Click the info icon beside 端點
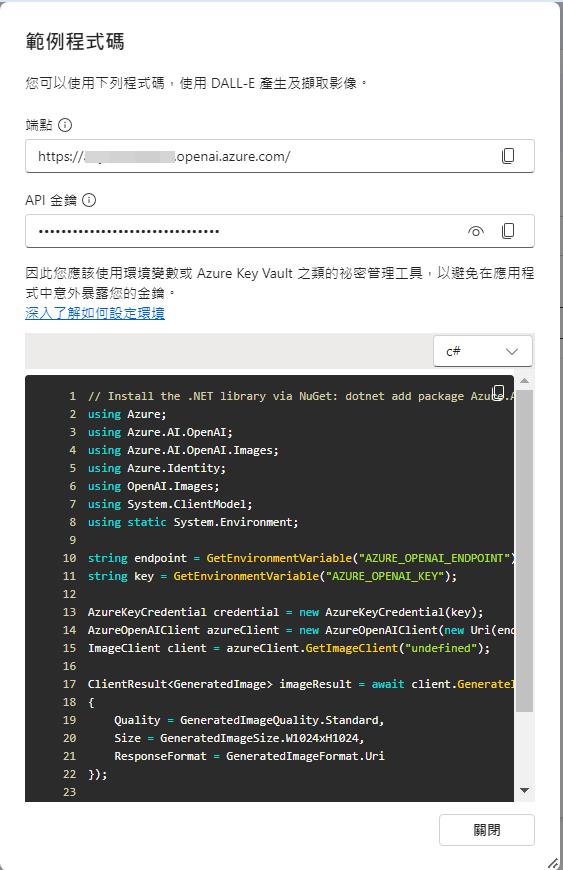The width and height of the screenshot is (563, 870). [65, 125]
